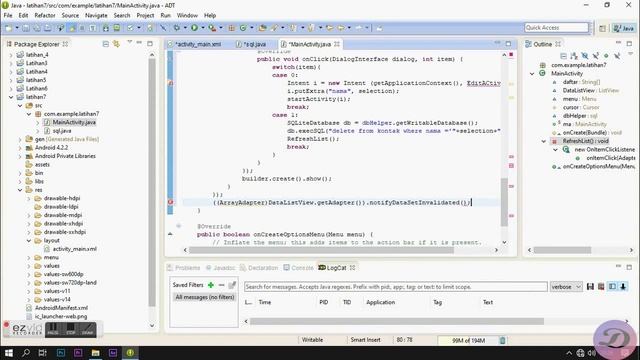
Task: Click the New file wizard toolbar icon
Action: (x=8, y=28)
